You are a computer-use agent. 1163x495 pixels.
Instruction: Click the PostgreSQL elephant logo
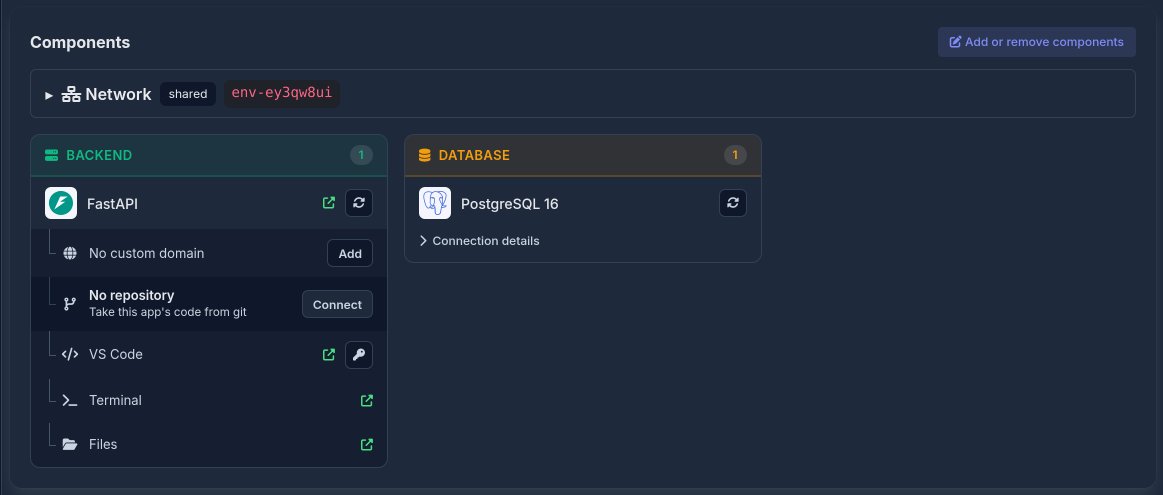click(435, 203)
